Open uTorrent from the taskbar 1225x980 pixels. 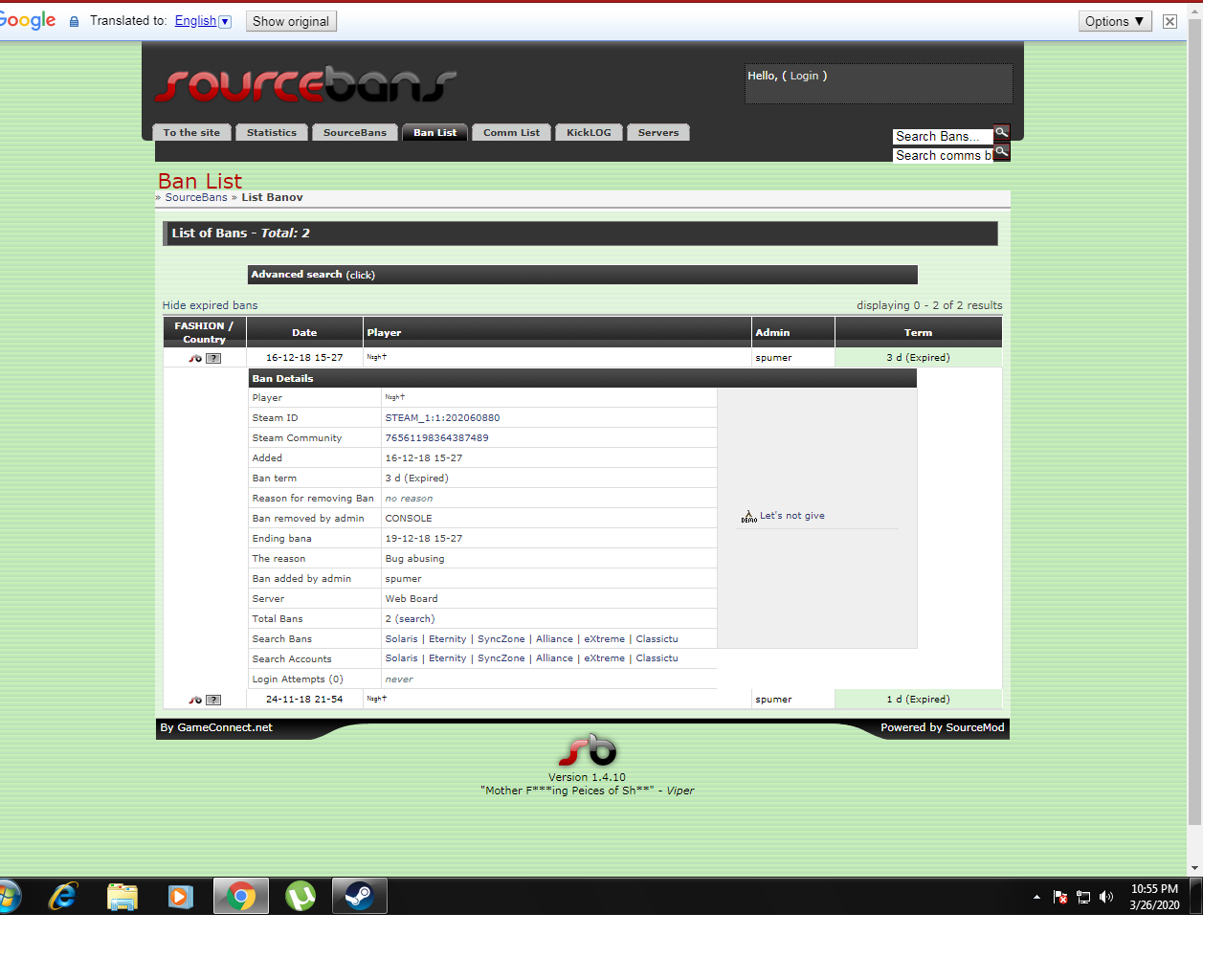point(301,897)
